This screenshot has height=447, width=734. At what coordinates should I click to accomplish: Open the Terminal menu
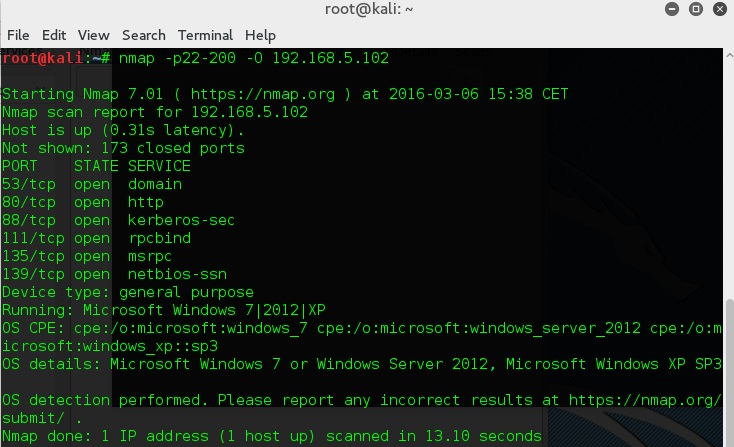click(204, 35)
